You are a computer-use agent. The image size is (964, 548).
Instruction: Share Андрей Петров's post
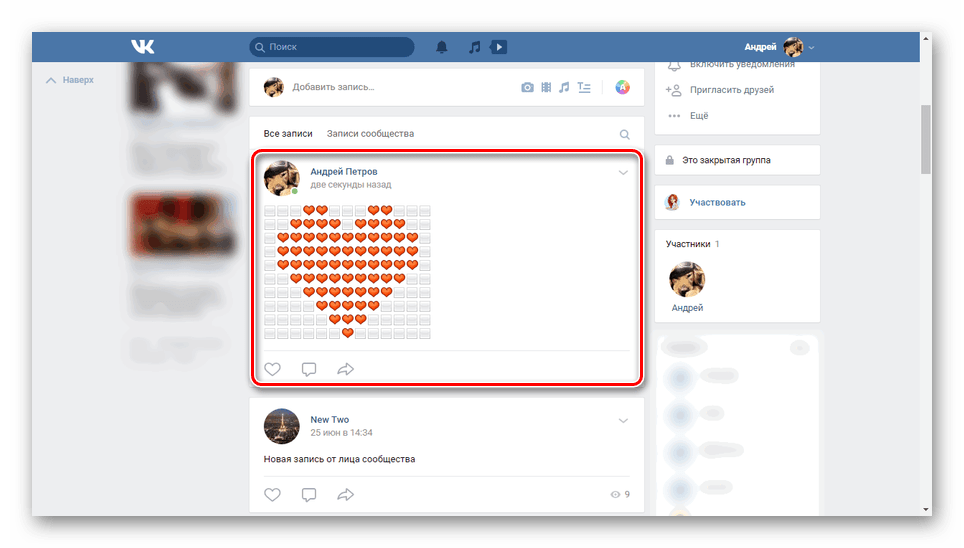click(346, 369)
